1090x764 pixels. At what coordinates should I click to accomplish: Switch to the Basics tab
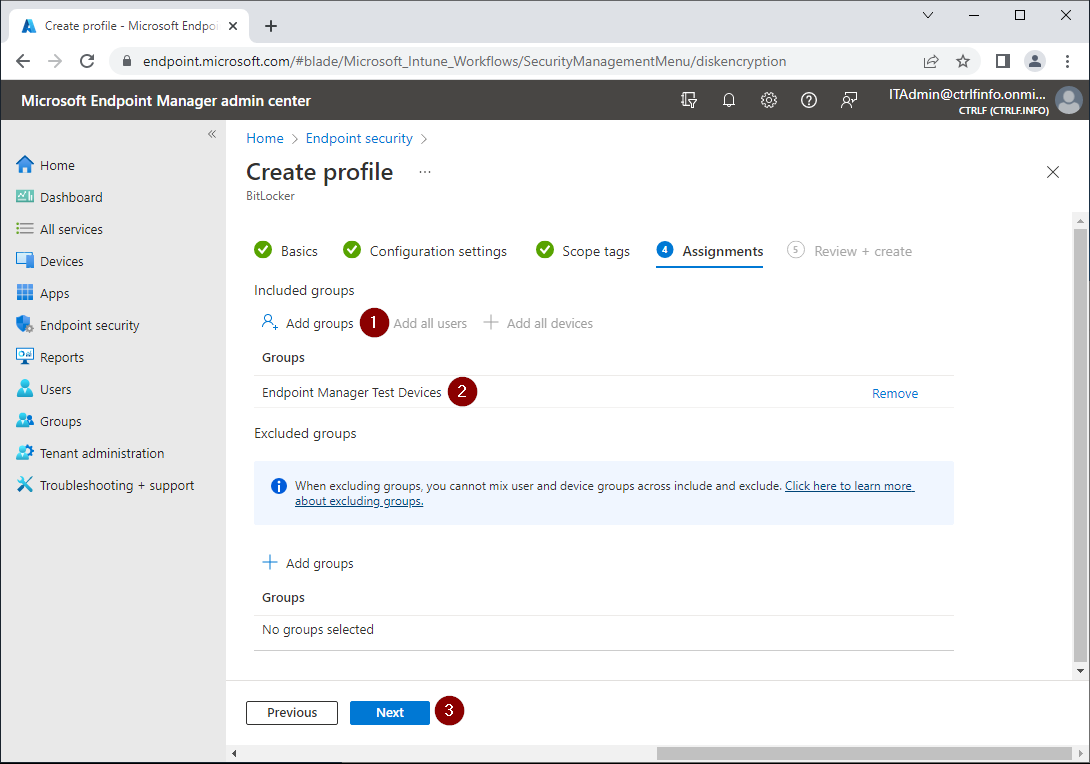point(298,251)
